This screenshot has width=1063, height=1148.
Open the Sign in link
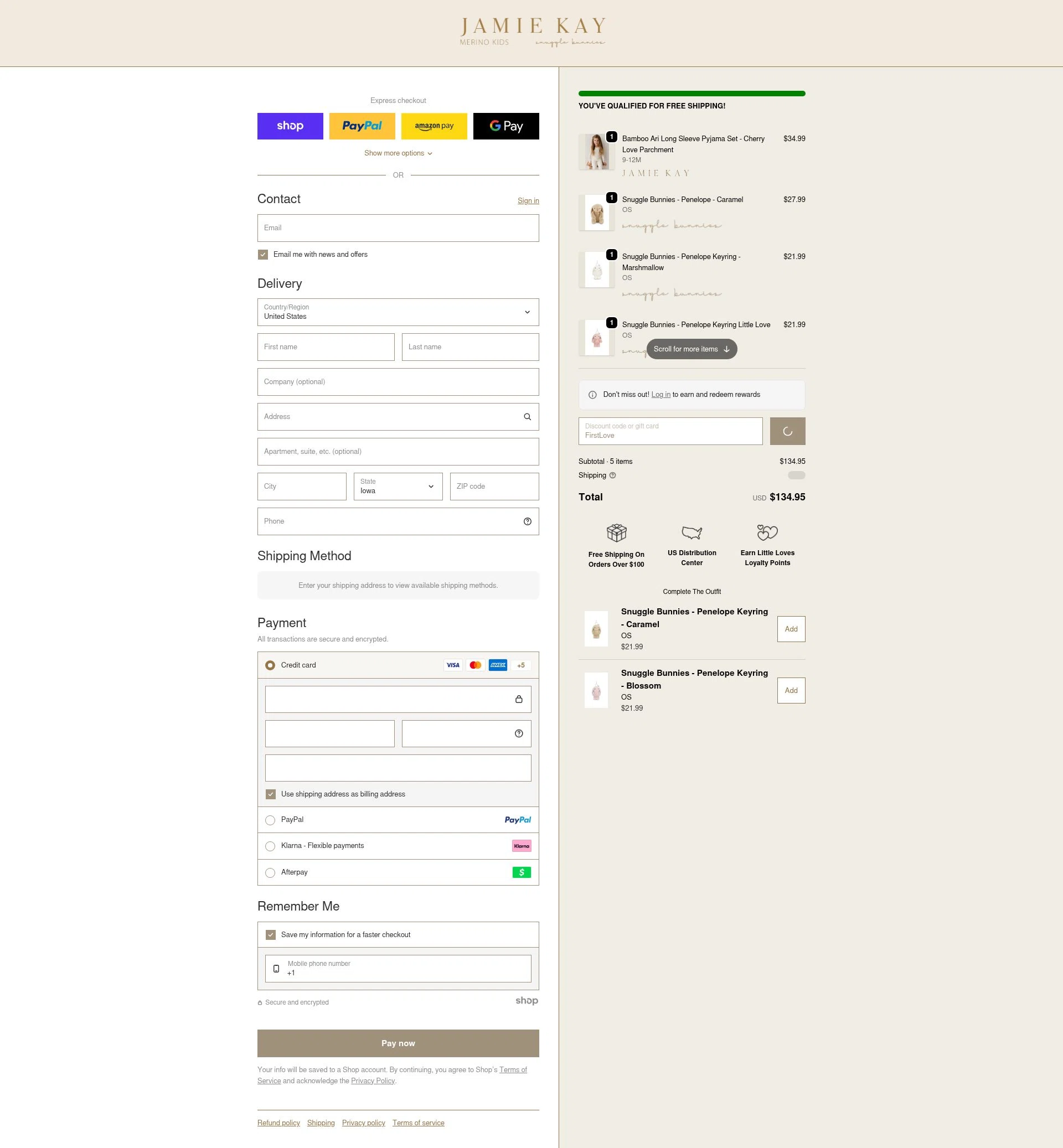tap(528, 200)
